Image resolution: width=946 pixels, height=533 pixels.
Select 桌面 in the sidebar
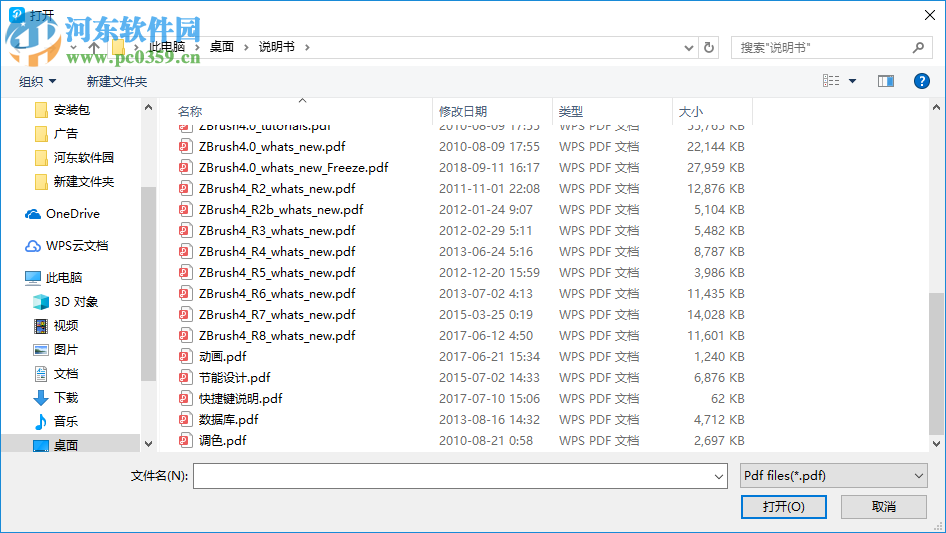pos(56,445)
